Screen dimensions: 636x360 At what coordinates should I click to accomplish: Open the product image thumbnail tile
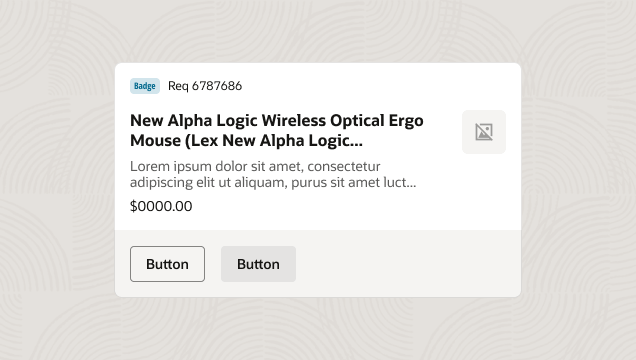(x=484, y=132)
